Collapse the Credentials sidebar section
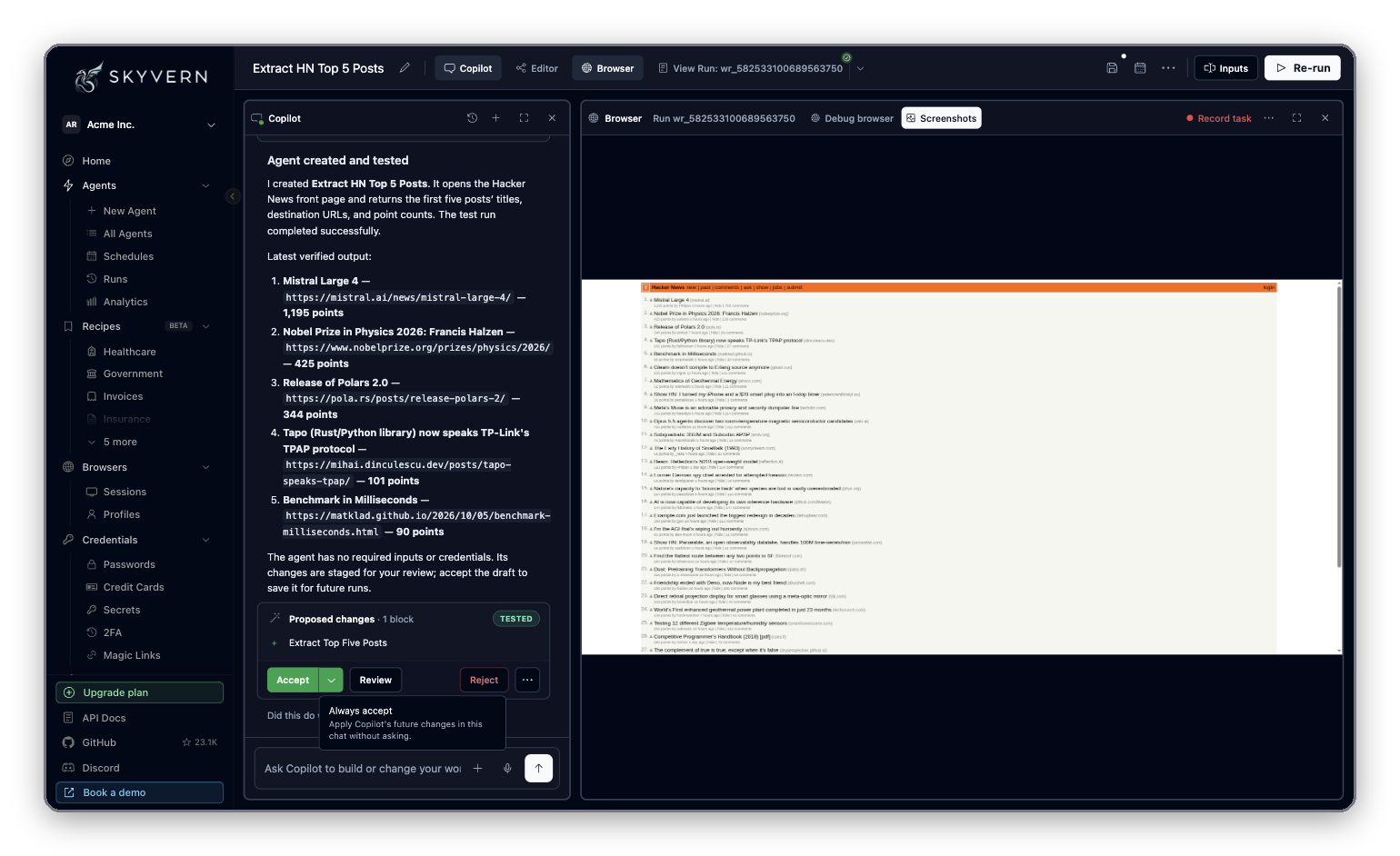1400x856 pixels. pyautogui.click(x=205, y=540)
